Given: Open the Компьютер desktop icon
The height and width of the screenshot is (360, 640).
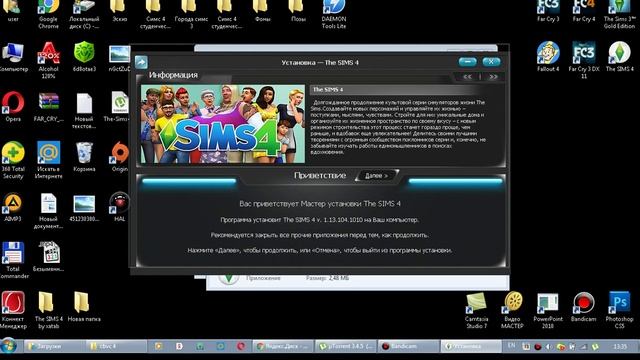Looking at the screenshot, I should 13,57.
